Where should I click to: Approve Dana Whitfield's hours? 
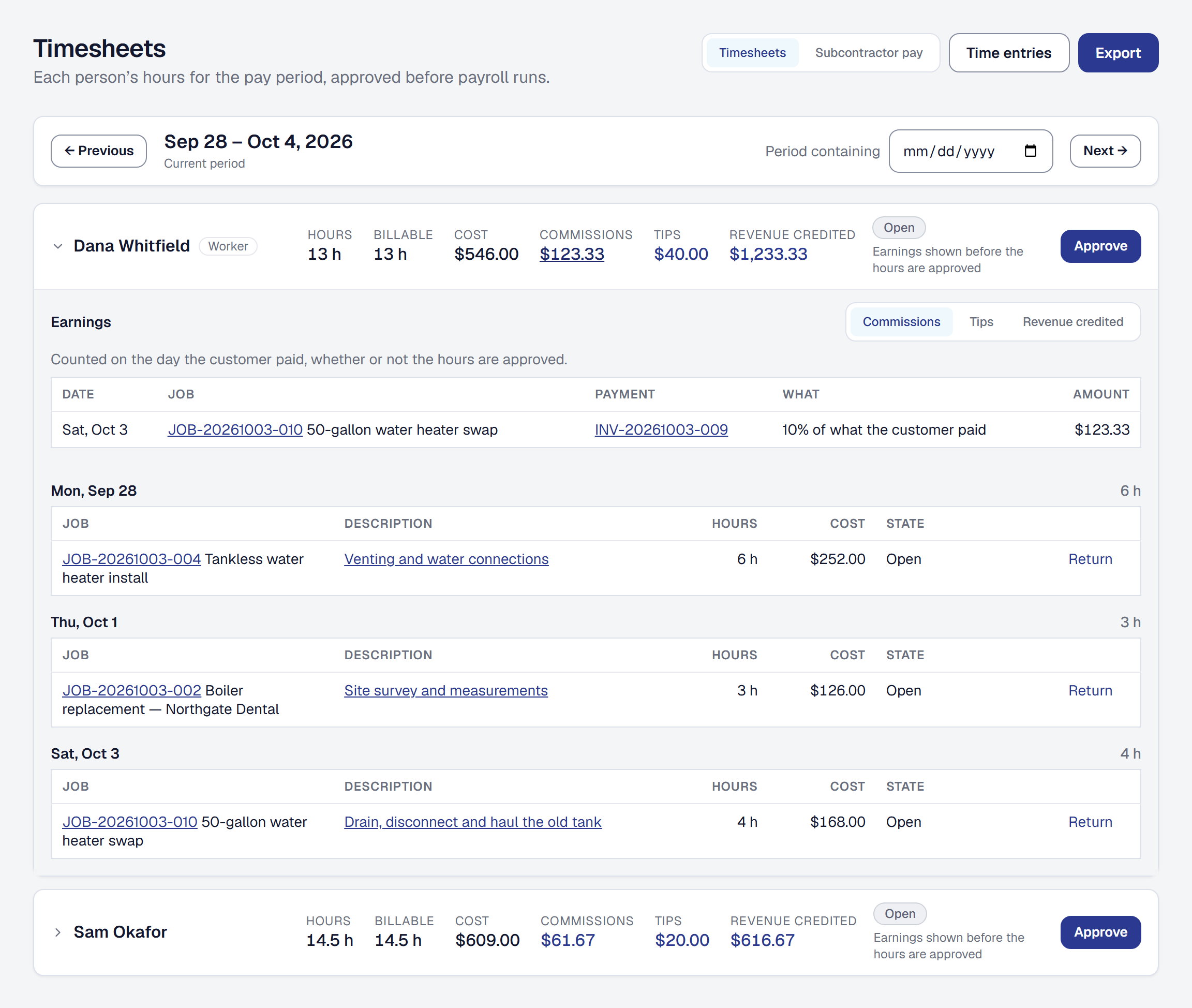(x=1100, y=246)
